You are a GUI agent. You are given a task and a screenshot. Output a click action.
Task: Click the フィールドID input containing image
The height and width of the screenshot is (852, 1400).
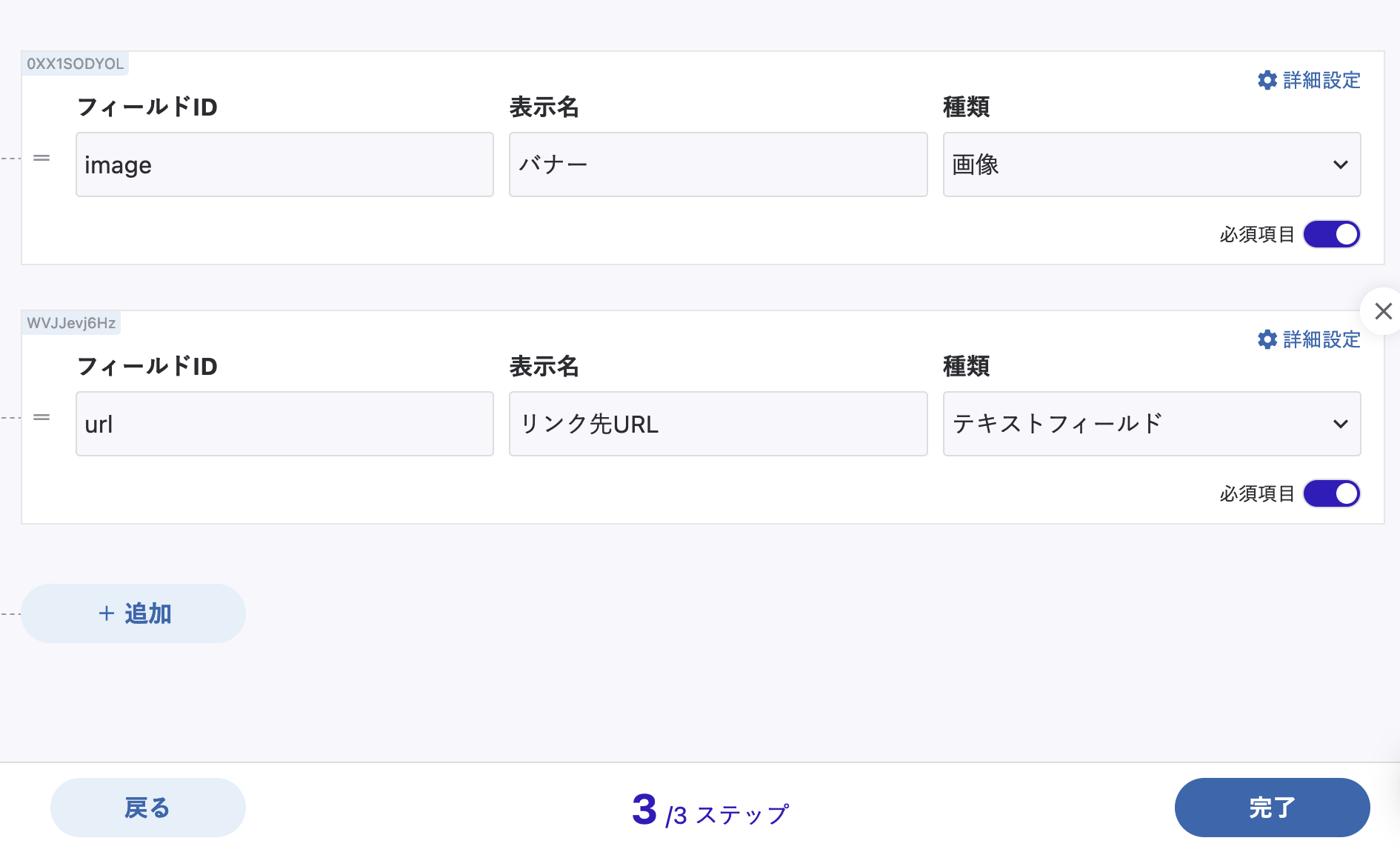coord(284,164)
